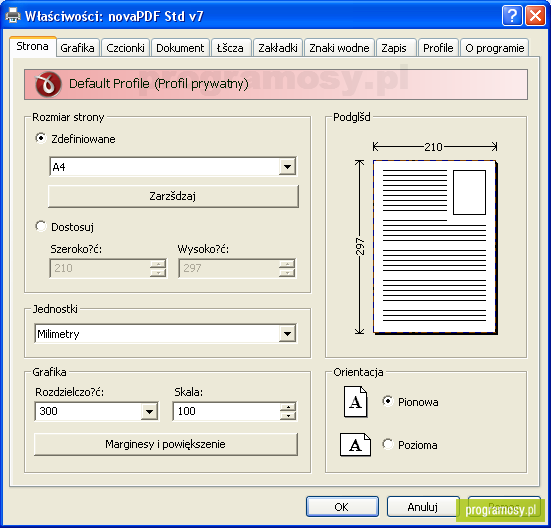Open the O programie tab
This screenshot has height=528, width=551.
coord(495,48)
